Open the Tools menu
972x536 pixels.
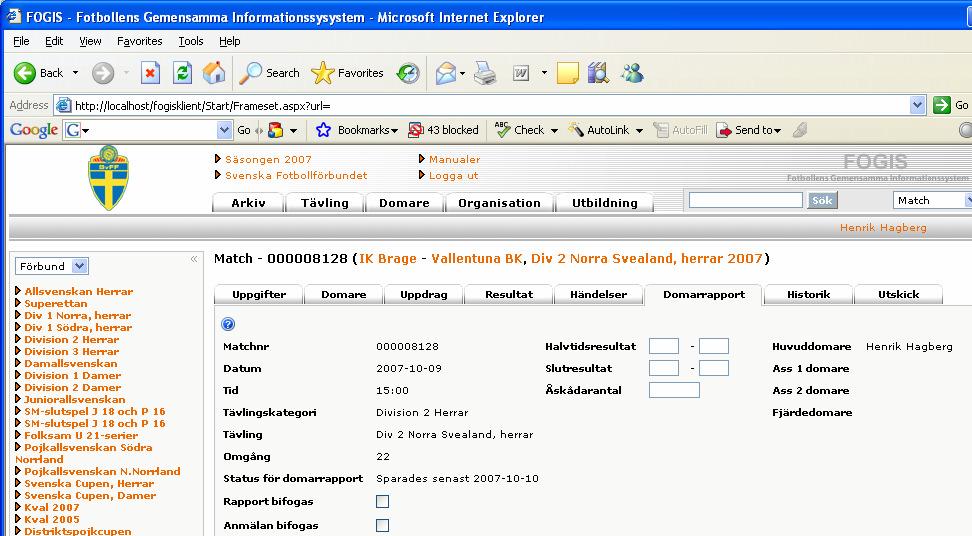tap(191, 41)
